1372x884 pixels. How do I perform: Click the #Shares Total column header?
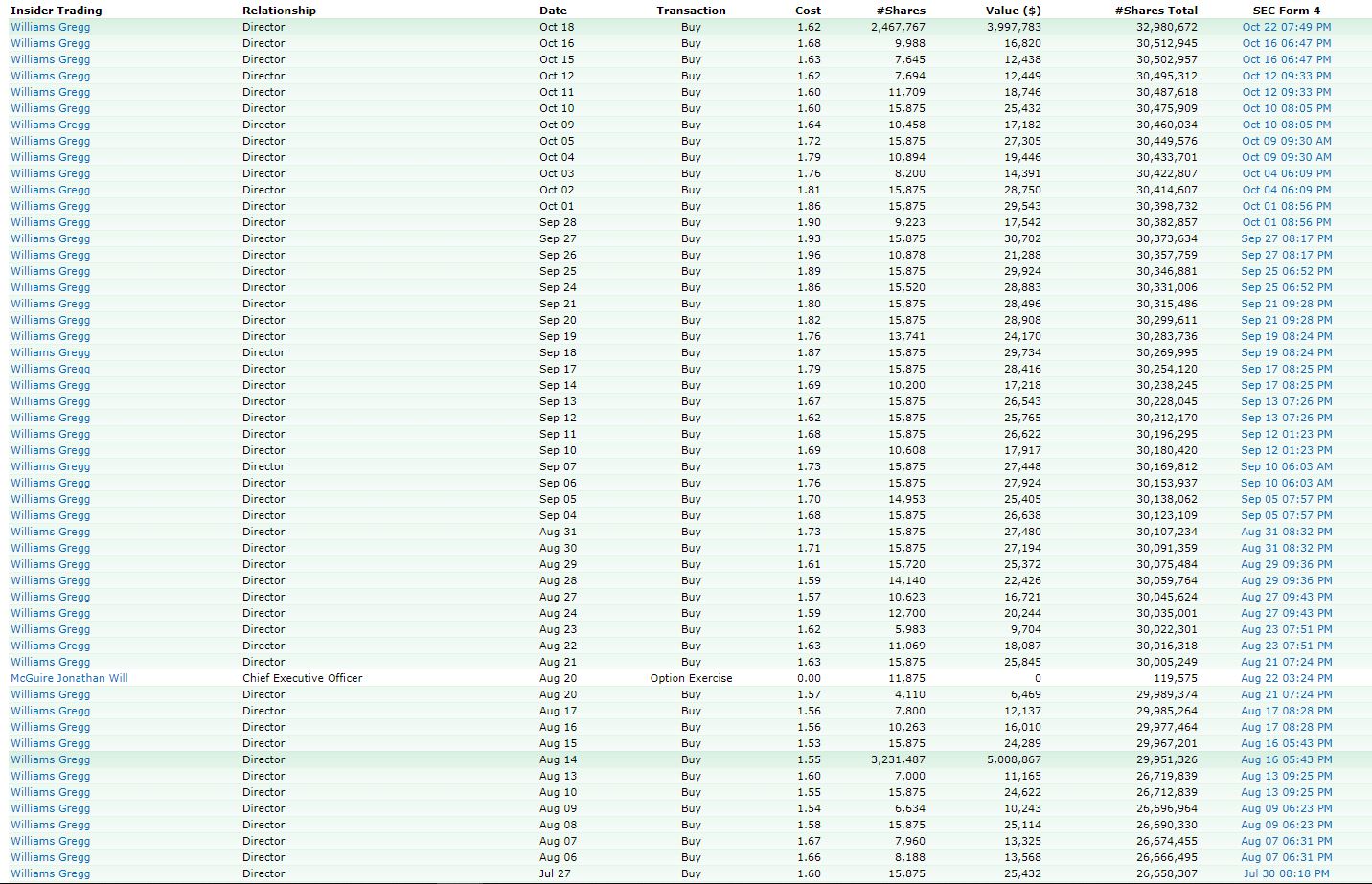coord(1156,11)
